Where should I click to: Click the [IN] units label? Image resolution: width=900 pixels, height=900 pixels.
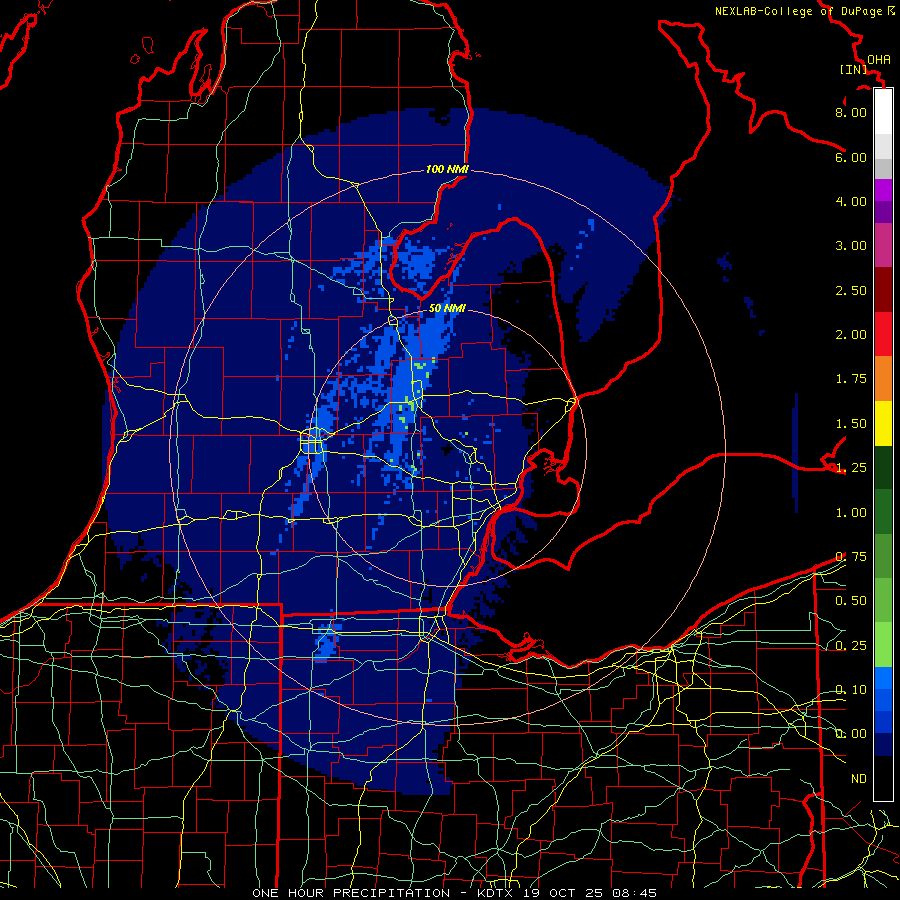coord(853,69)
